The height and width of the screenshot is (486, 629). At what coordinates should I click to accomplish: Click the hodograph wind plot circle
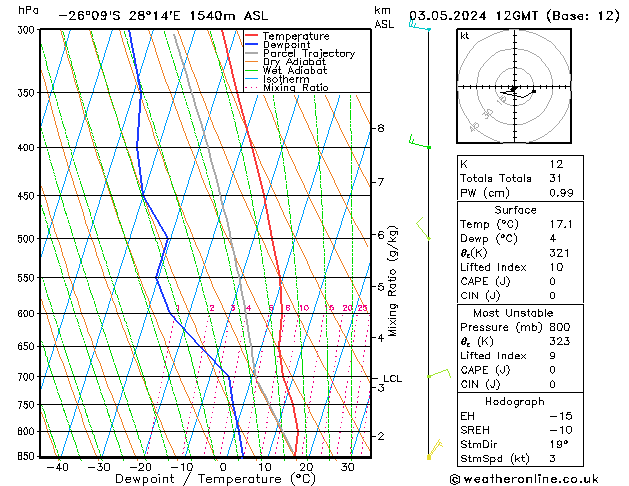514,86
